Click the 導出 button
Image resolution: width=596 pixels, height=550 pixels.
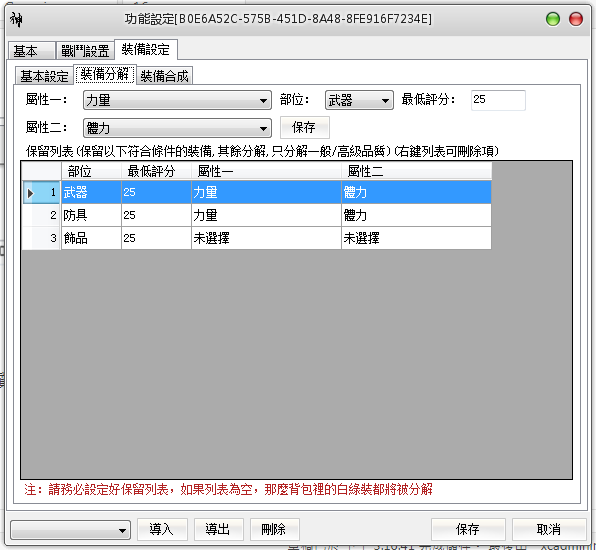tap(218, 529)
